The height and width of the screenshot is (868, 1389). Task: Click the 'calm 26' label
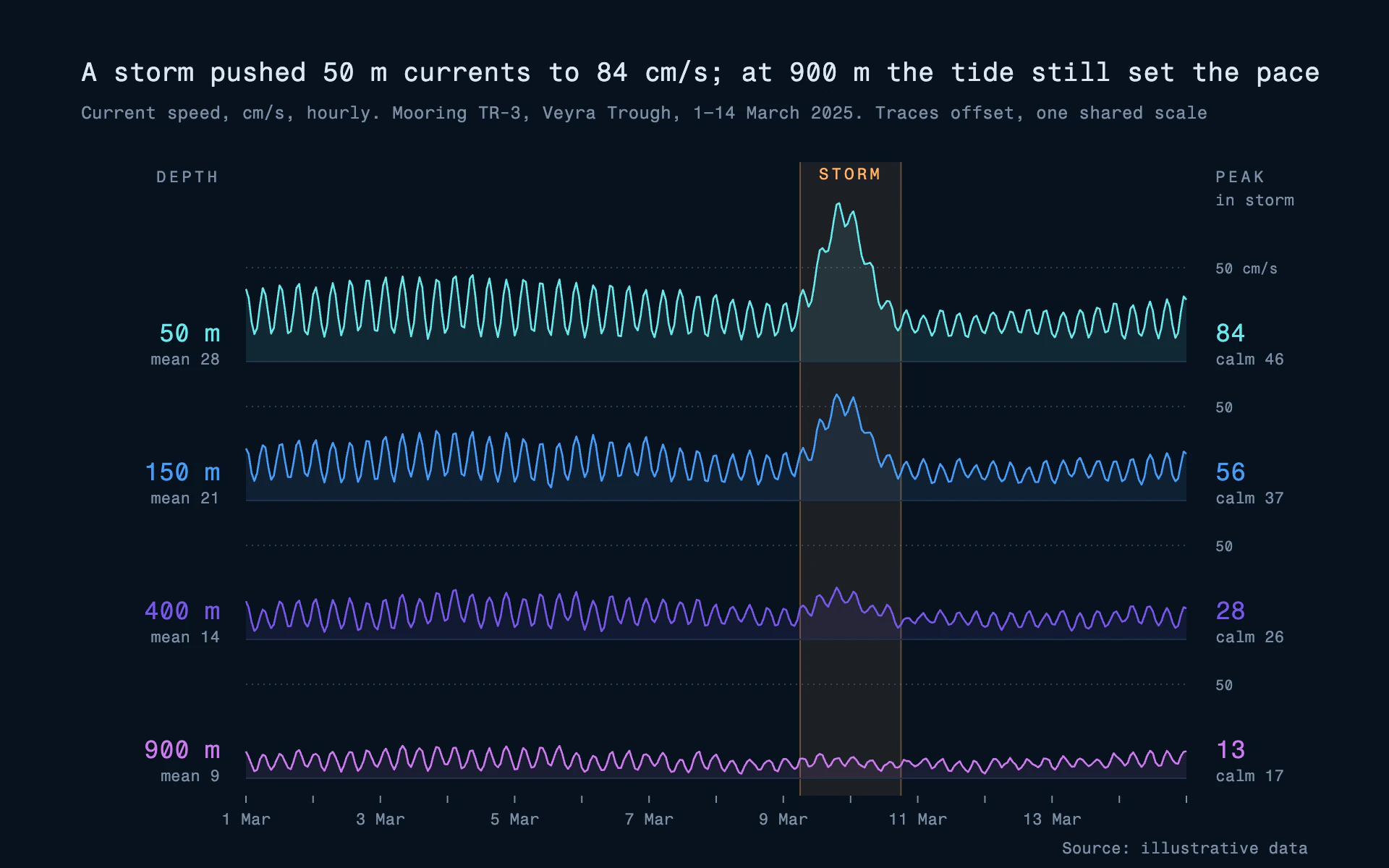[1249, 637]
